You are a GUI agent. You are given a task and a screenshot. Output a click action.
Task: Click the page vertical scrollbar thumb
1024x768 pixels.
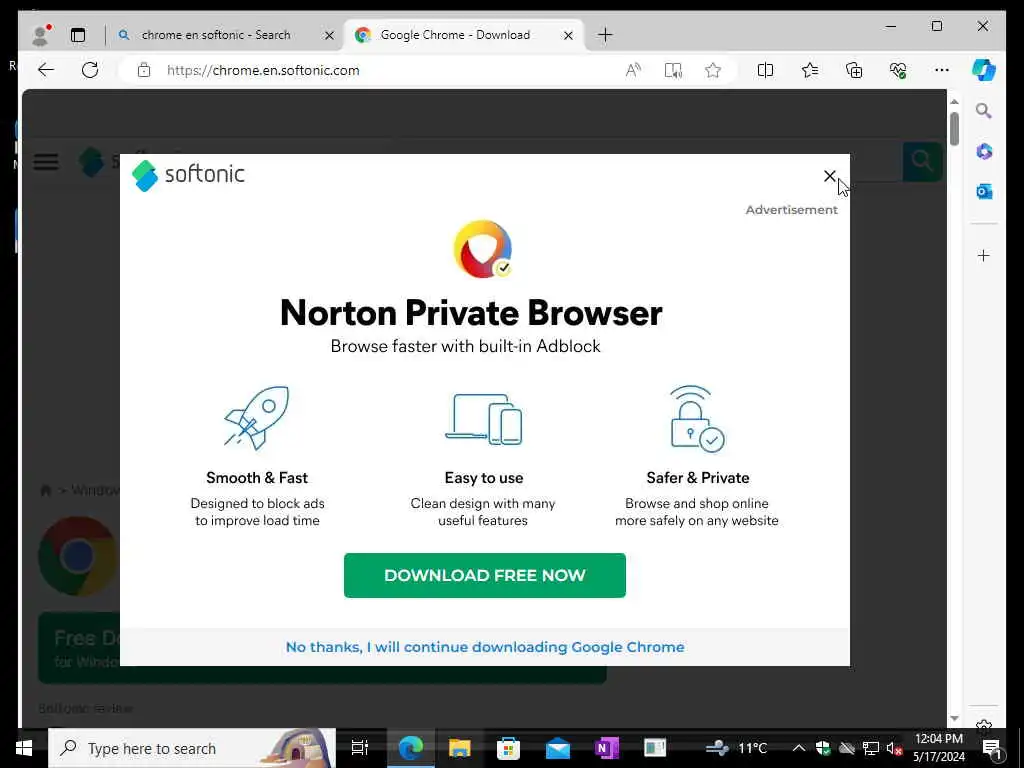pos(954,129)
